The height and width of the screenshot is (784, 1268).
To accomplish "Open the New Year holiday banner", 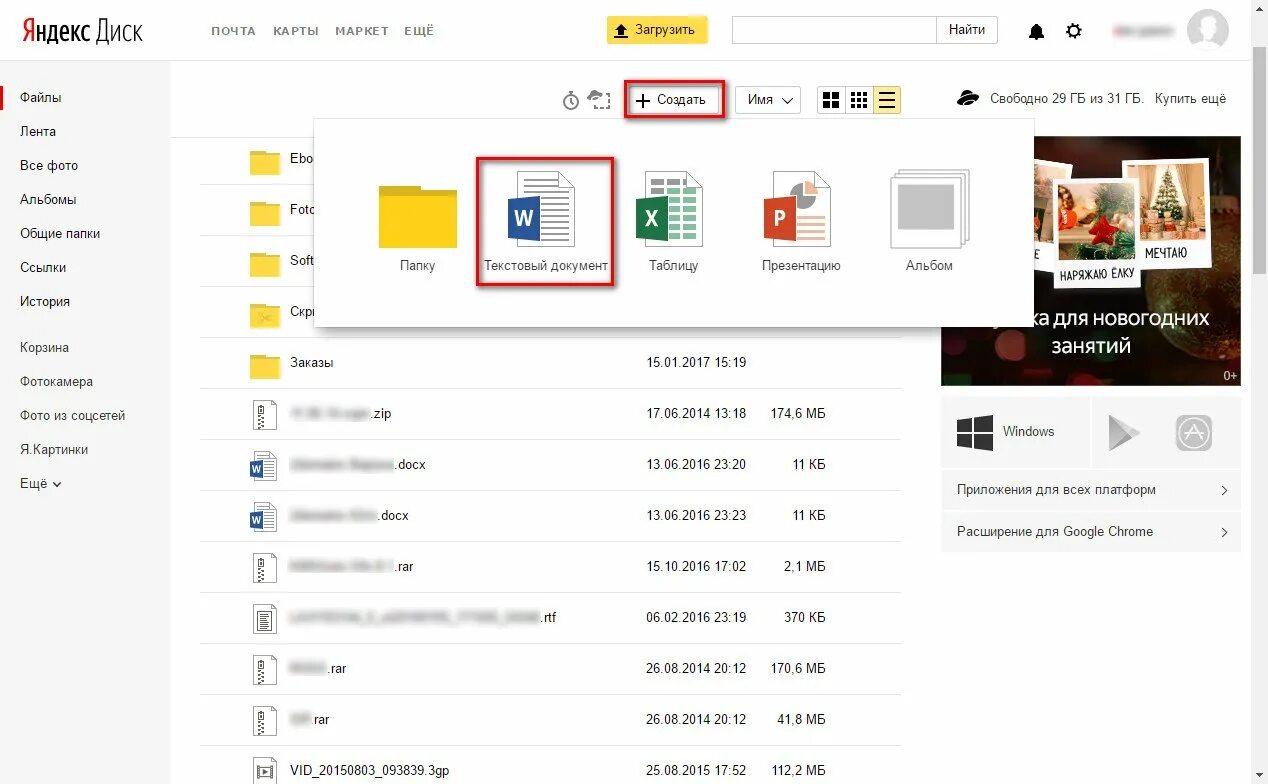I will point(1091,261).
